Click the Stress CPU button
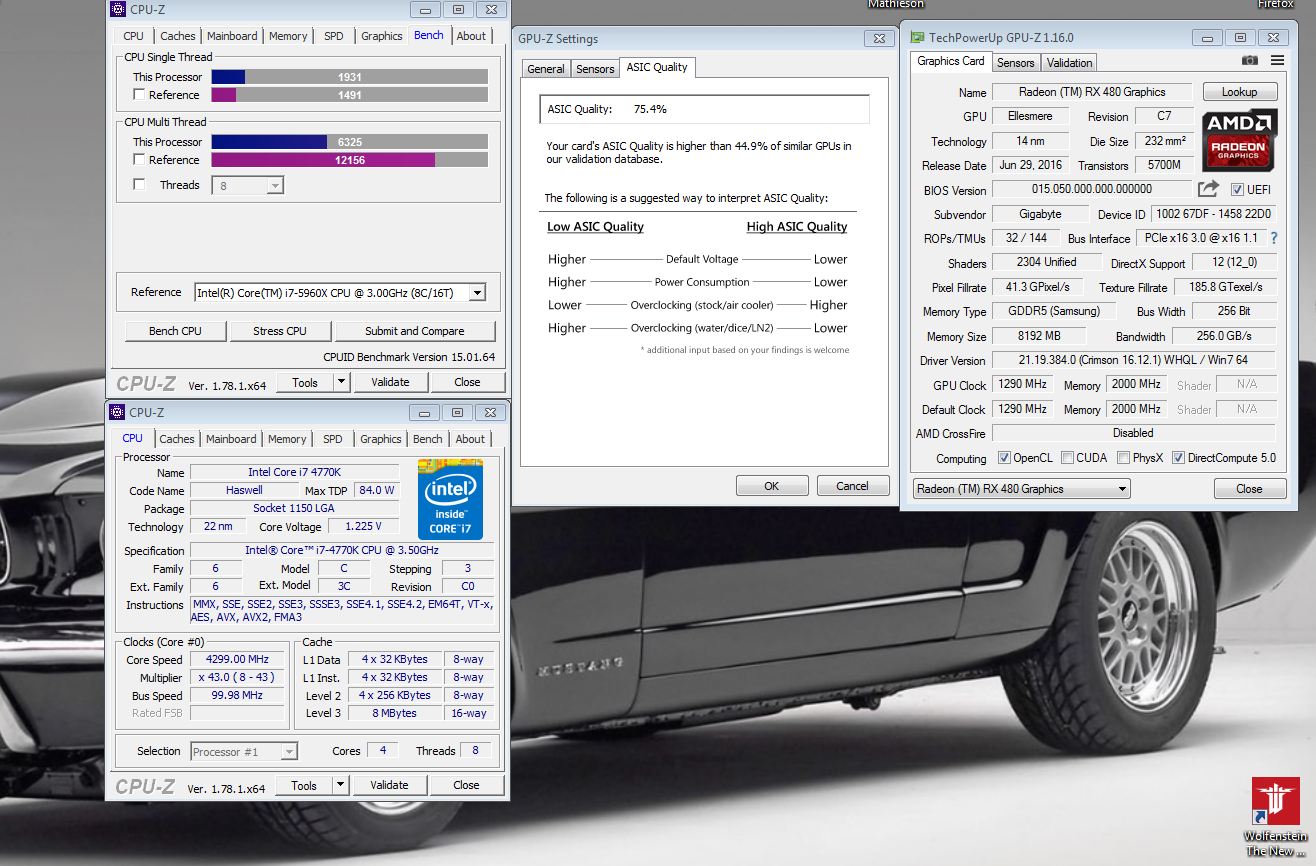 pyautogui.click(x=282, y=331)
